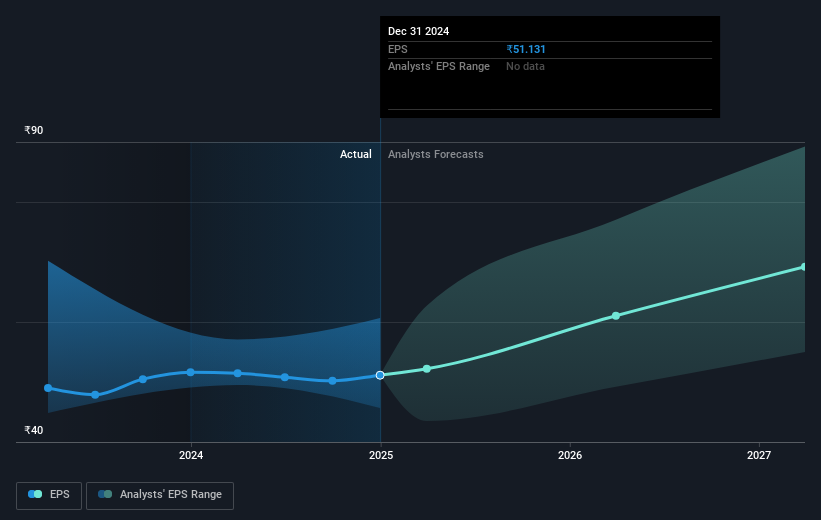This screenshot has height=520, width=821.
Task: Click the Analysts' EPS Range legend icon
Action: pos(105,494)
